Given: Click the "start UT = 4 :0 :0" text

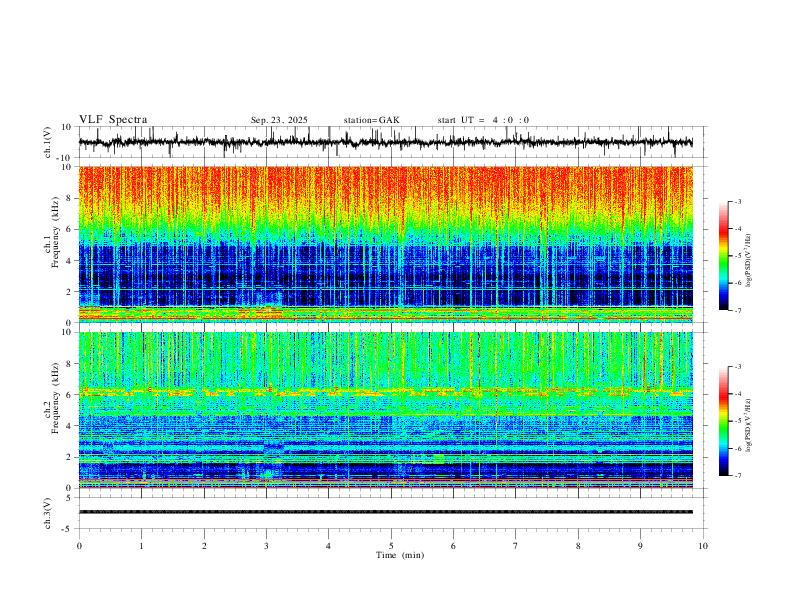Looking at the screenshot, I should pyautogui.click(x=483, y=120).
